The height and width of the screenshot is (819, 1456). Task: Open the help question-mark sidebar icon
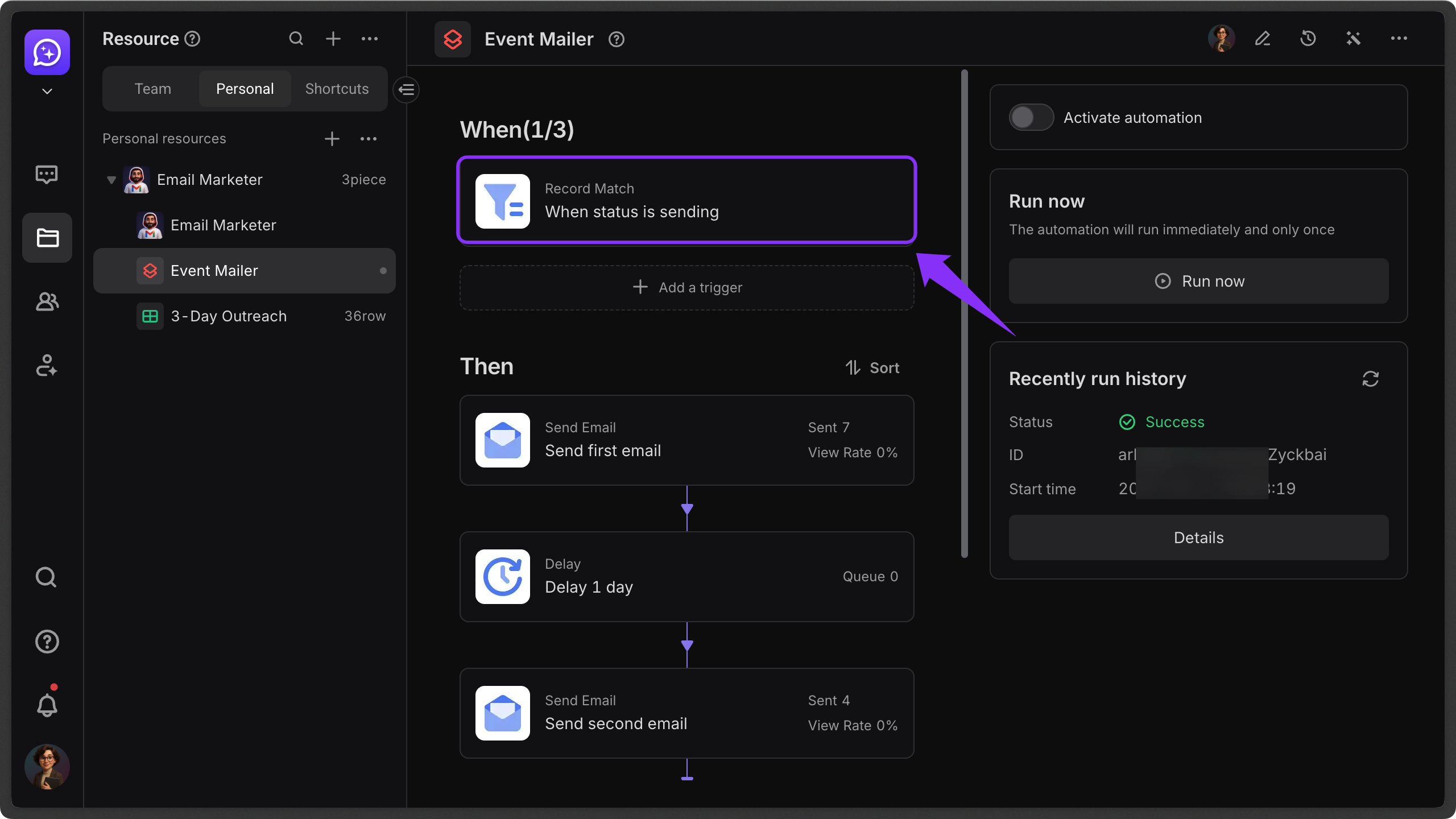pos(47,642)
